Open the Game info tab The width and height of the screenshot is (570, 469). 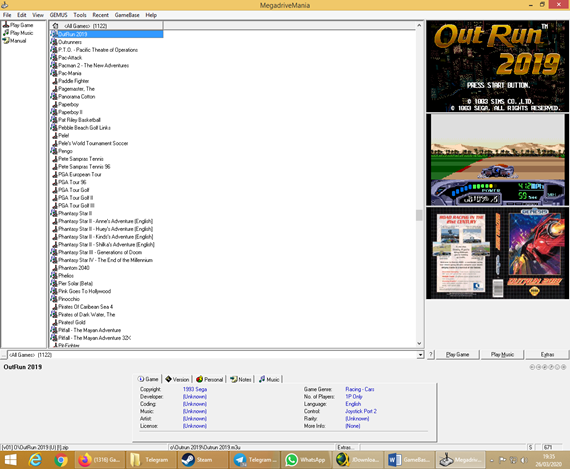148,379
